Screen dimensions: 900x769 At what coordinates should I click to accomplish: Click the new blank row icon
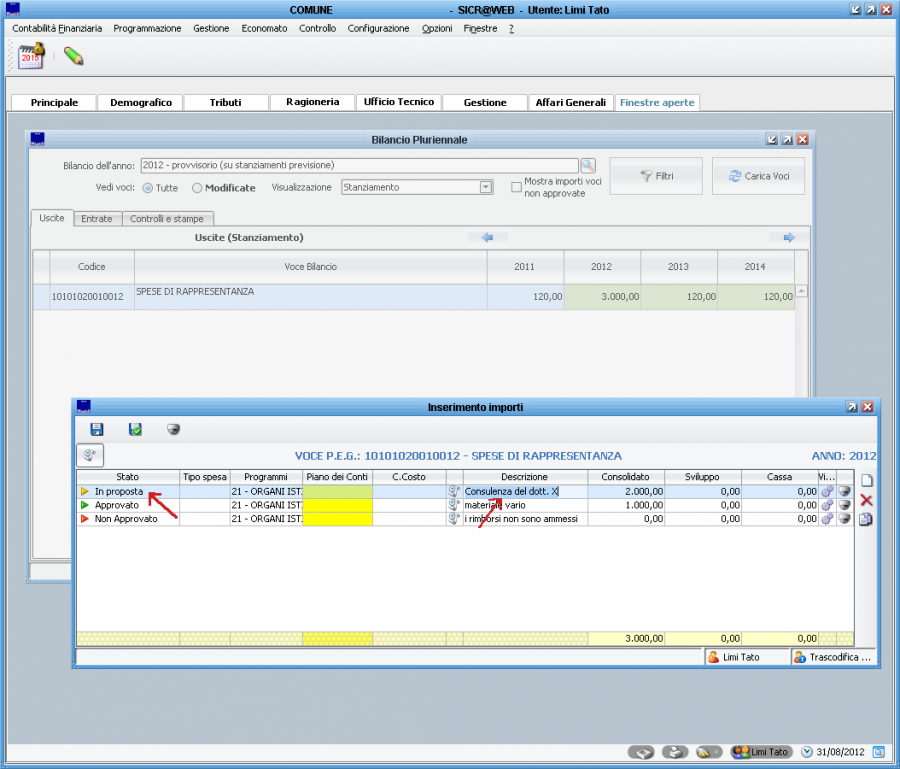pyautogui.click(x=866, y=480)
